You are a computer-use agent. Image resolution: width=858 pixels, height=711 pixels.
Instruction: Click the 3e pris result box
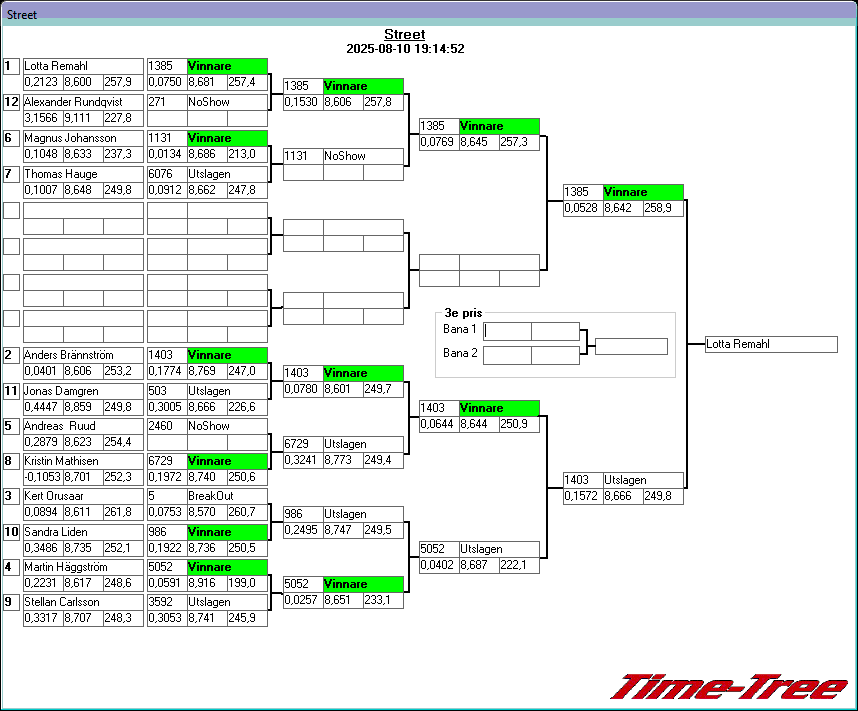click(x=630, y=346)
